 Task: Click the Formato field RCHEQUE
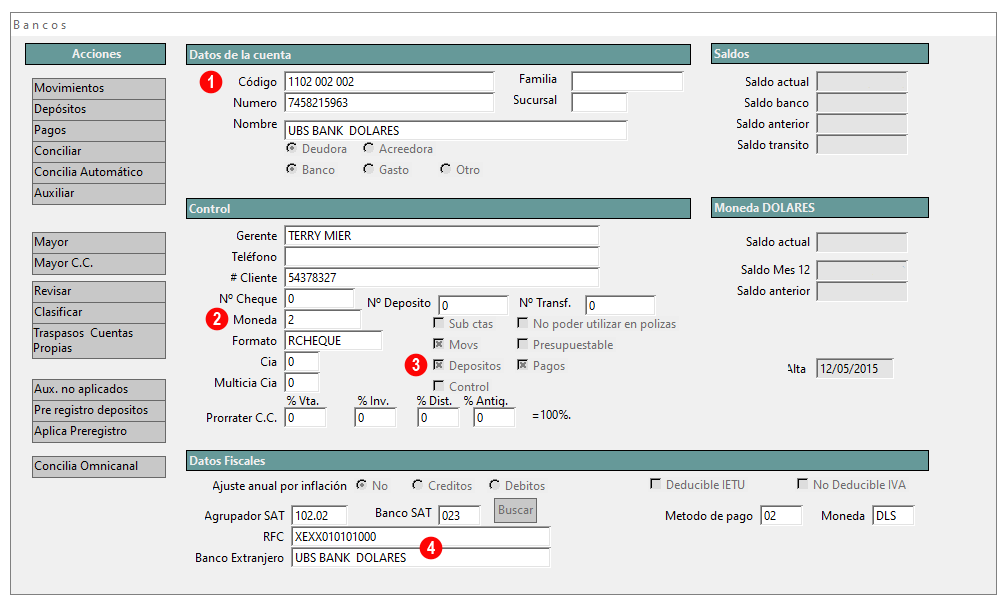click(x=334, y=341)
